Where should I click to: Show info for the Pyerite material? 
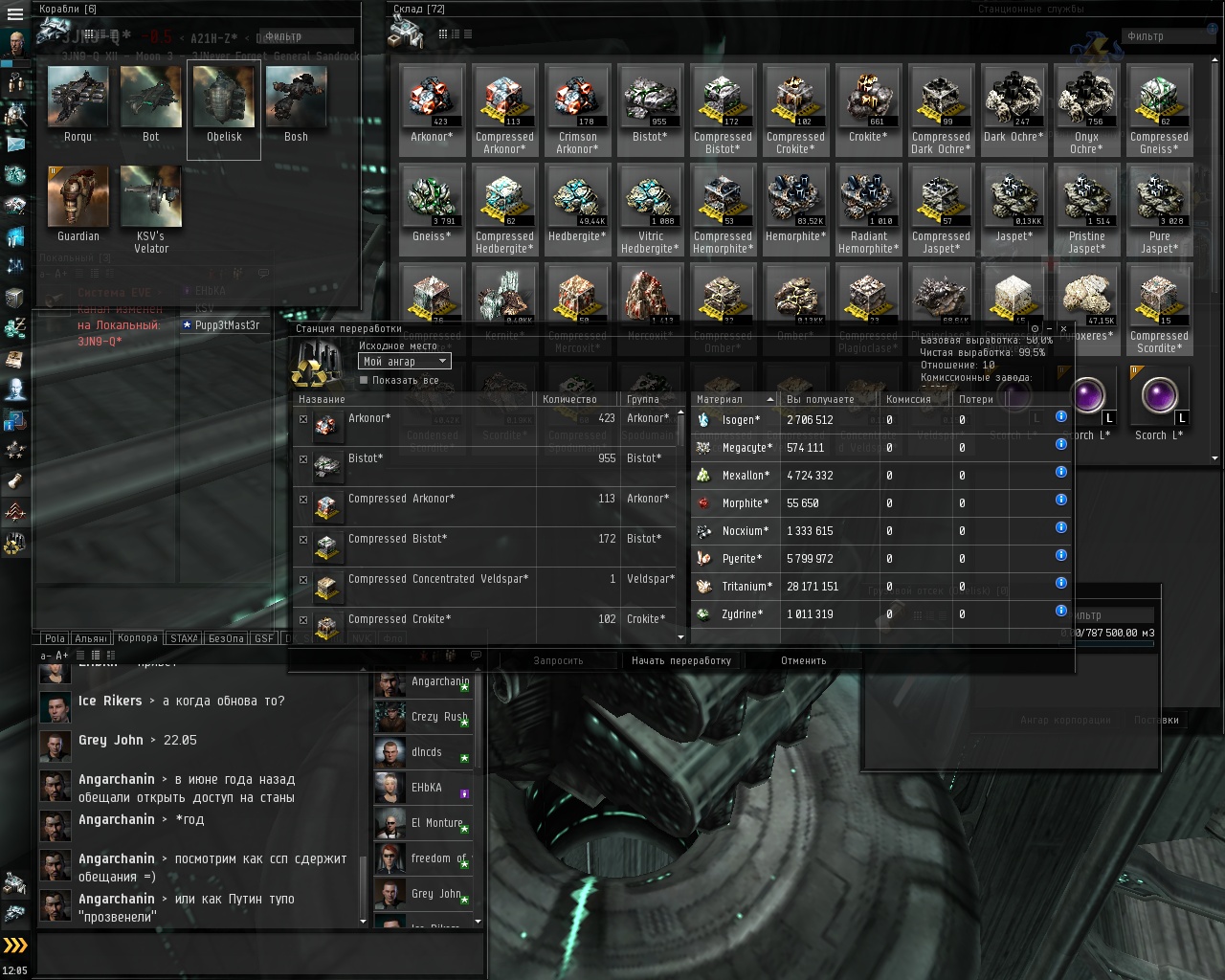pyautogui.click(x=1060, y=555)
